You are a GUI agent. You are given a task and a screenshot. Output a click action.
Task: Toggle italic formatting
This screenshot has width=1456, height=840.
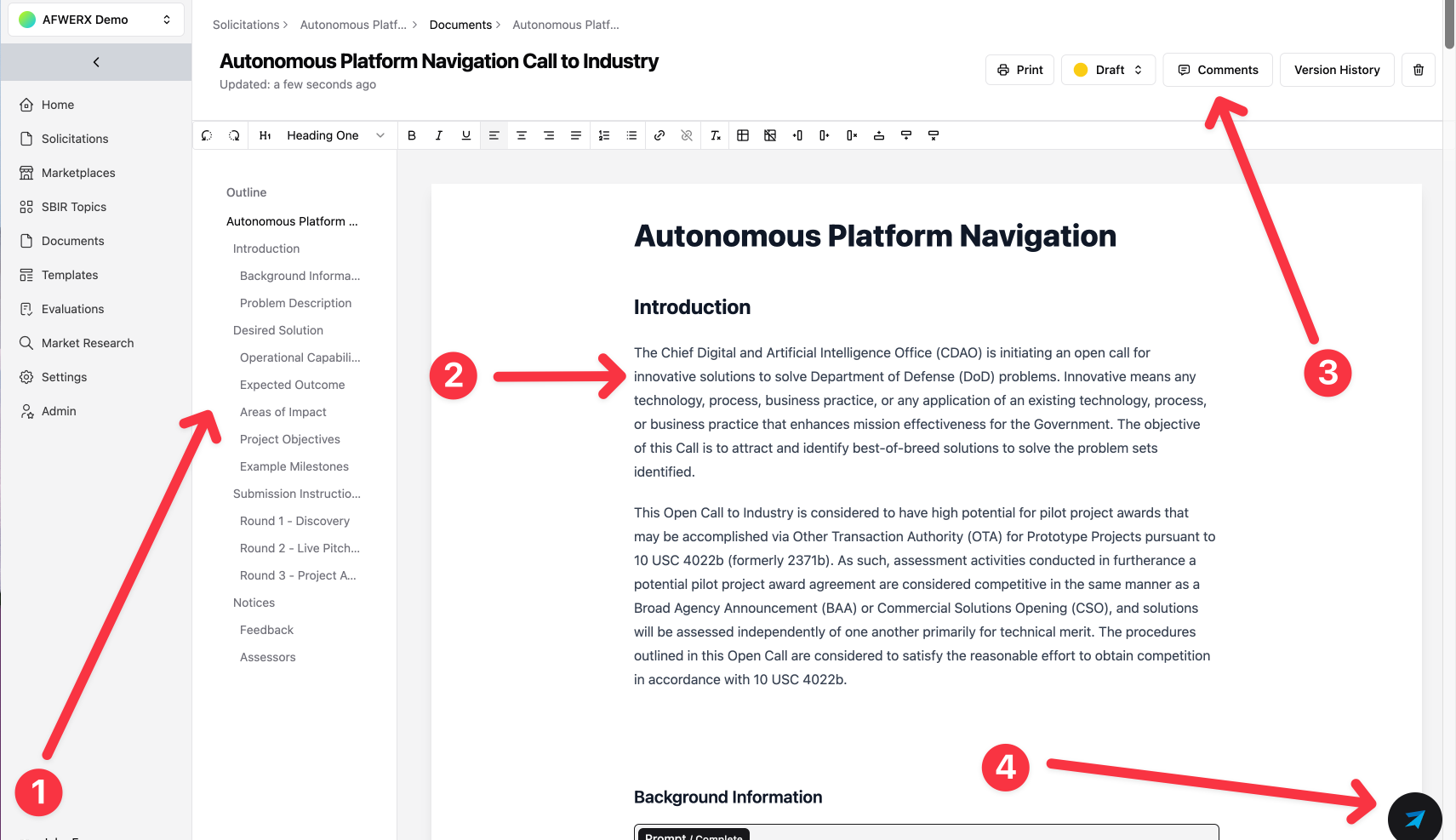439,135
